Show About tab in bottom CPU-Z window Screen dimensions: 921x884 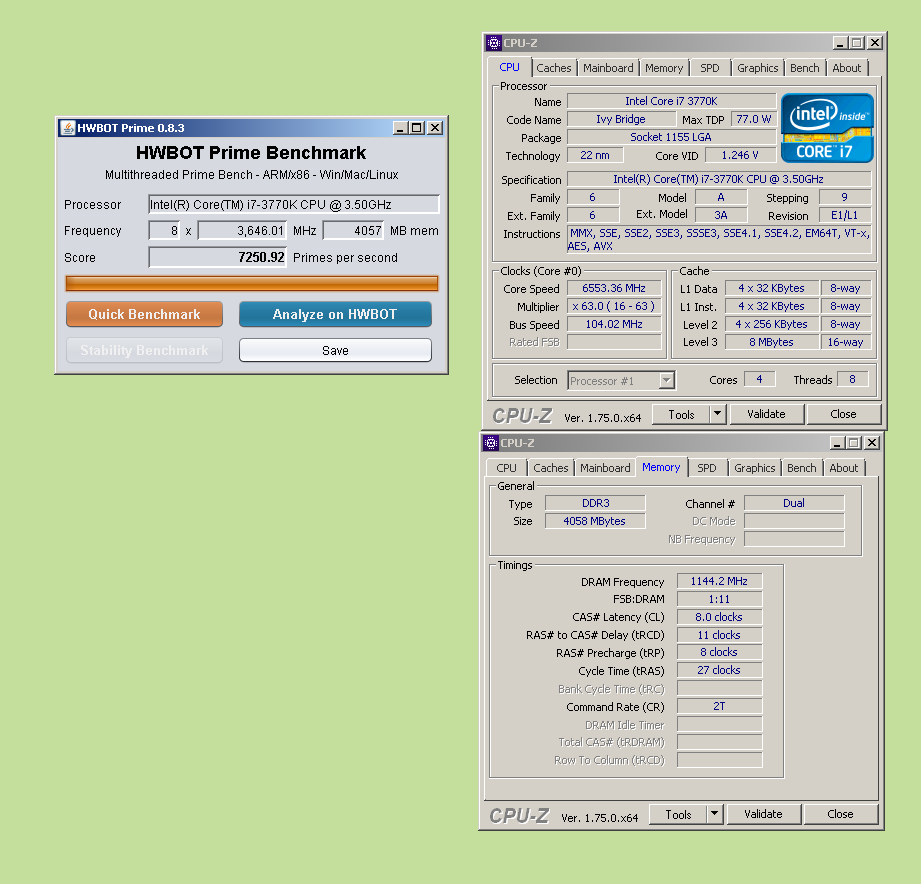pyautogui.click(x=843, y=468)
